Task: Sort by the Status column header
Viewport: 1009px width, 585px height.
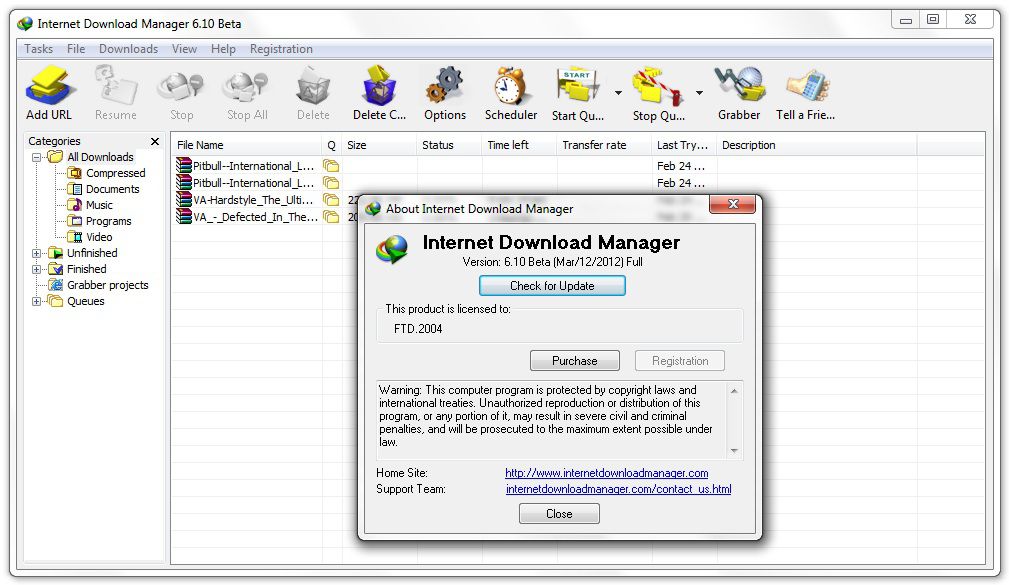Action: click(449, 145)
